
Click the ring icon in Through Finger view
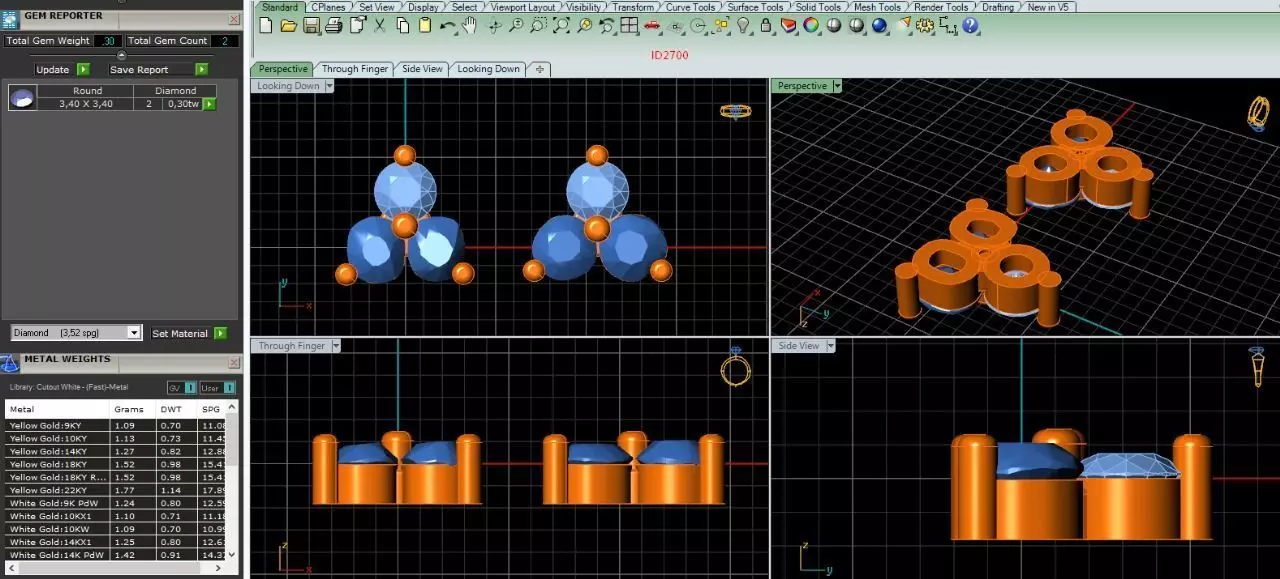coord(735,368)
